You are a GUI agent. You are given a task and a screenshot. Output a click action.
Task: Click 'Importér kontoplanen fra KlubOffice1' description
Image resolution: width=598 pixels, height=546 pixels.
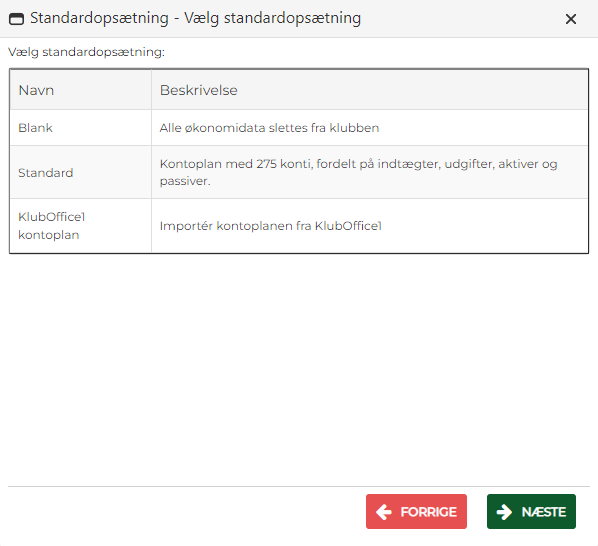pyautogui.click(x=270, y=226)
